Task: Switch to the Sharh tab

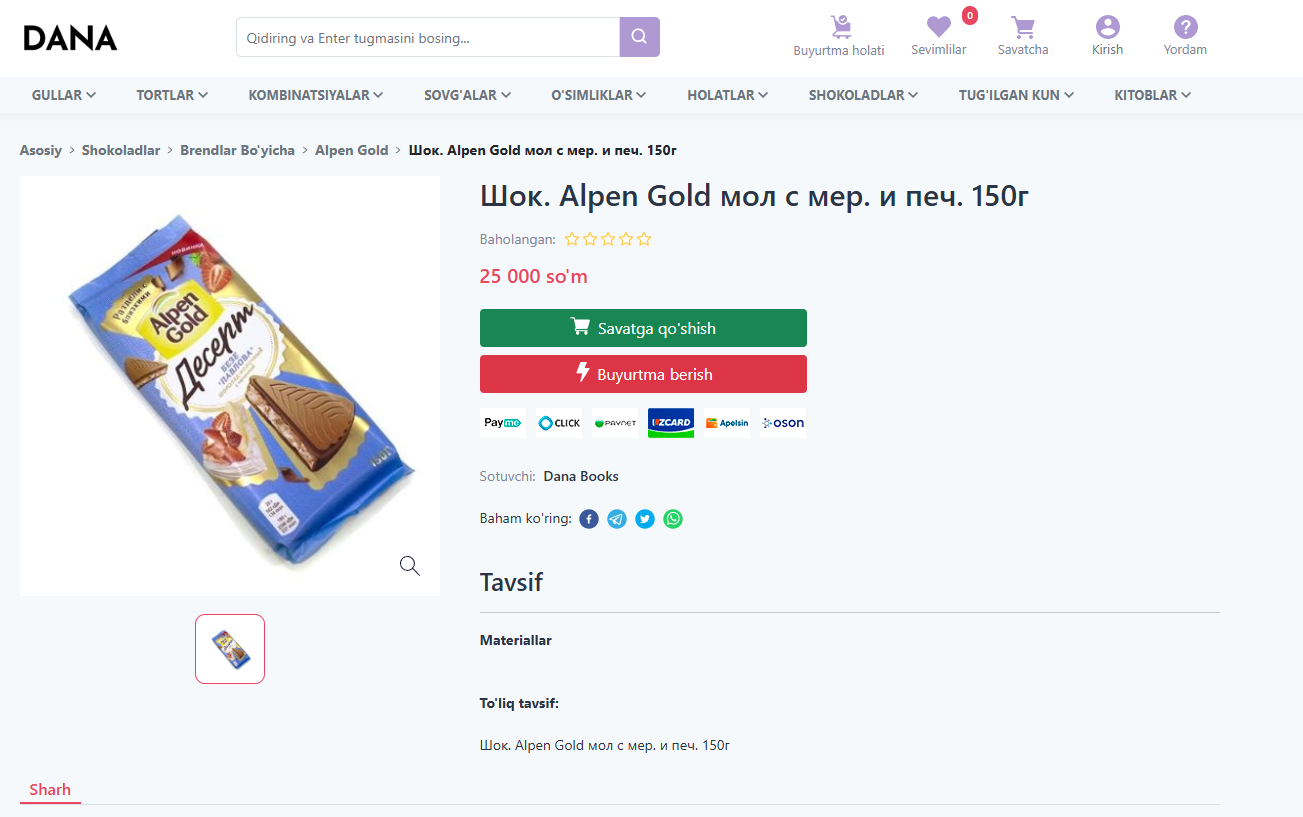Action: point(50,790)
